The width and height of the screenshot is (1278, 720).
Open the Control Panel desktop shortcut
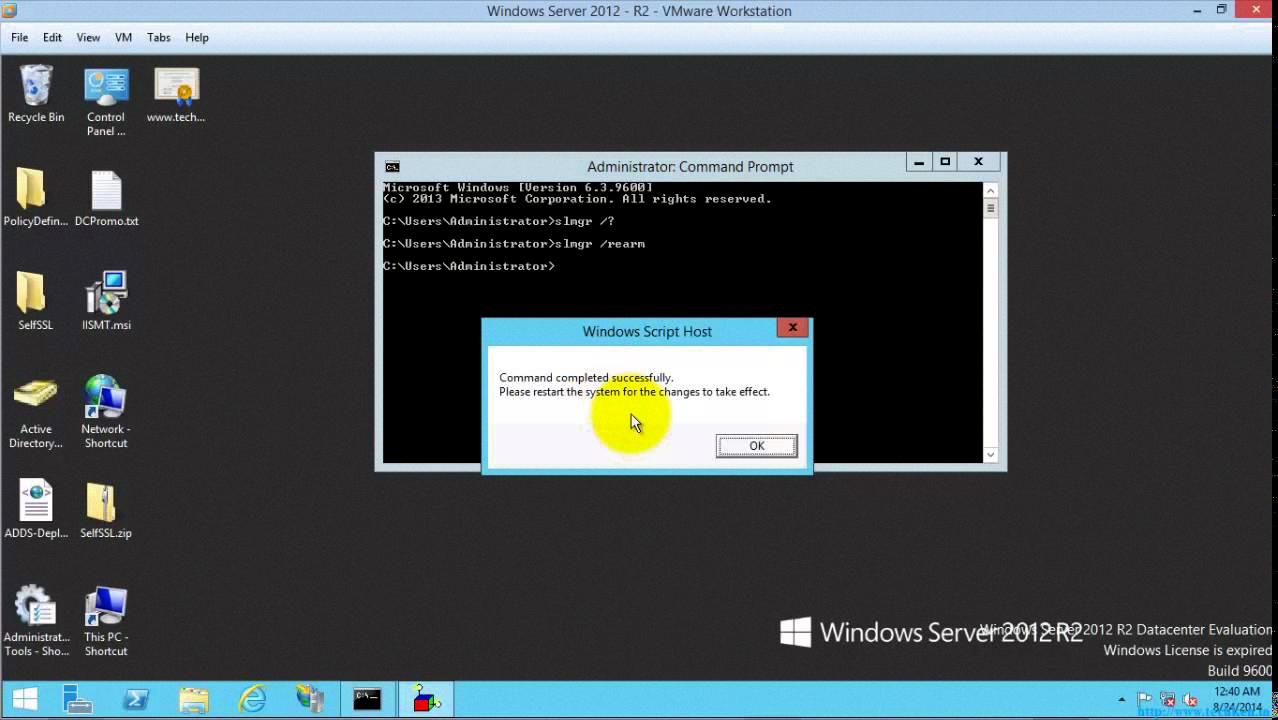106,88
